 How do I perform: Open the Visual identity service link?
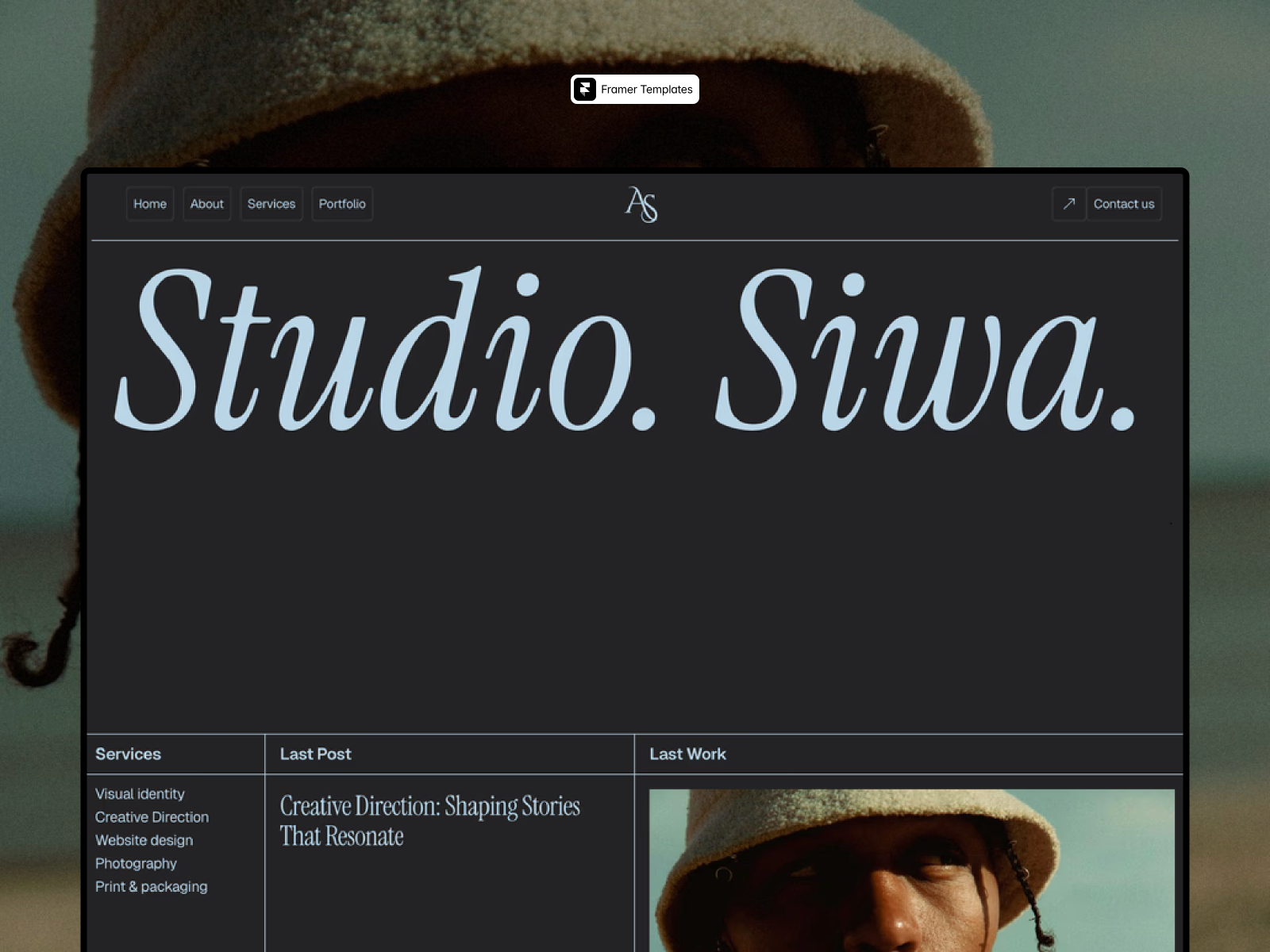pos(140,794)
